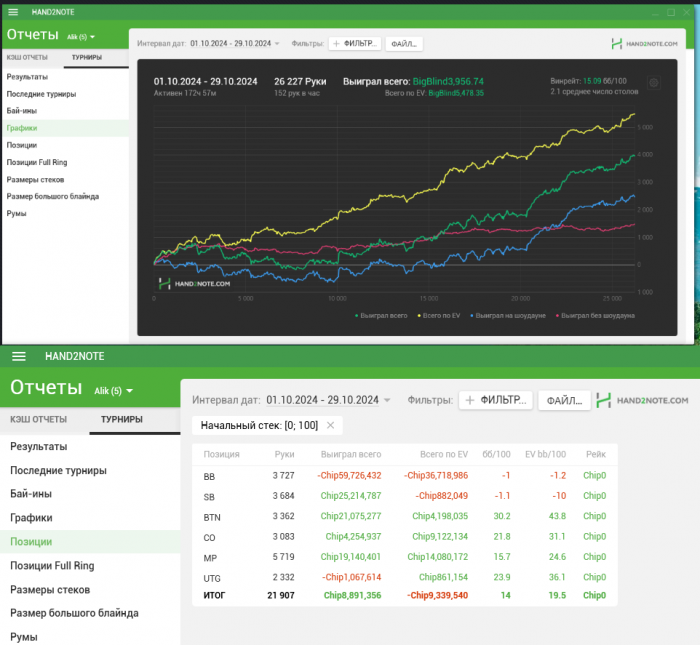Viewport: 700px width, 645px height.
Task: Expand Alik (5) player dropdown in the positions window
Action: click(113, 390)
